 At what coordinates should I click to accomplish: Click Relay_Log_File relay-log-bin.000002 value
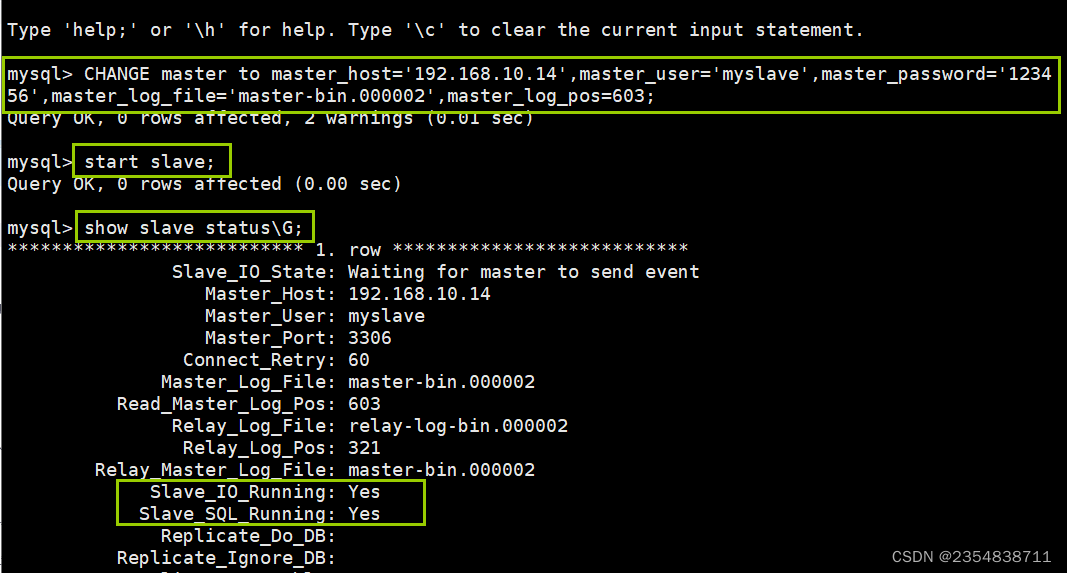458,426
